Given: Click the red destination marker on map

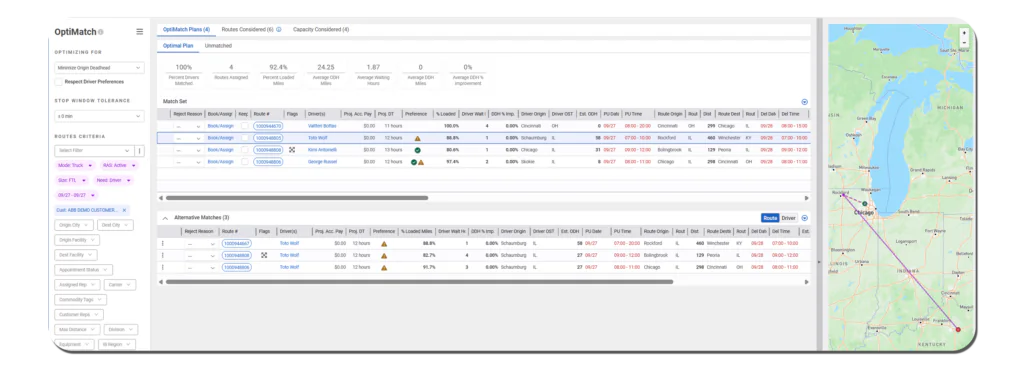Looking at the screenshot, I should point(958,330).
